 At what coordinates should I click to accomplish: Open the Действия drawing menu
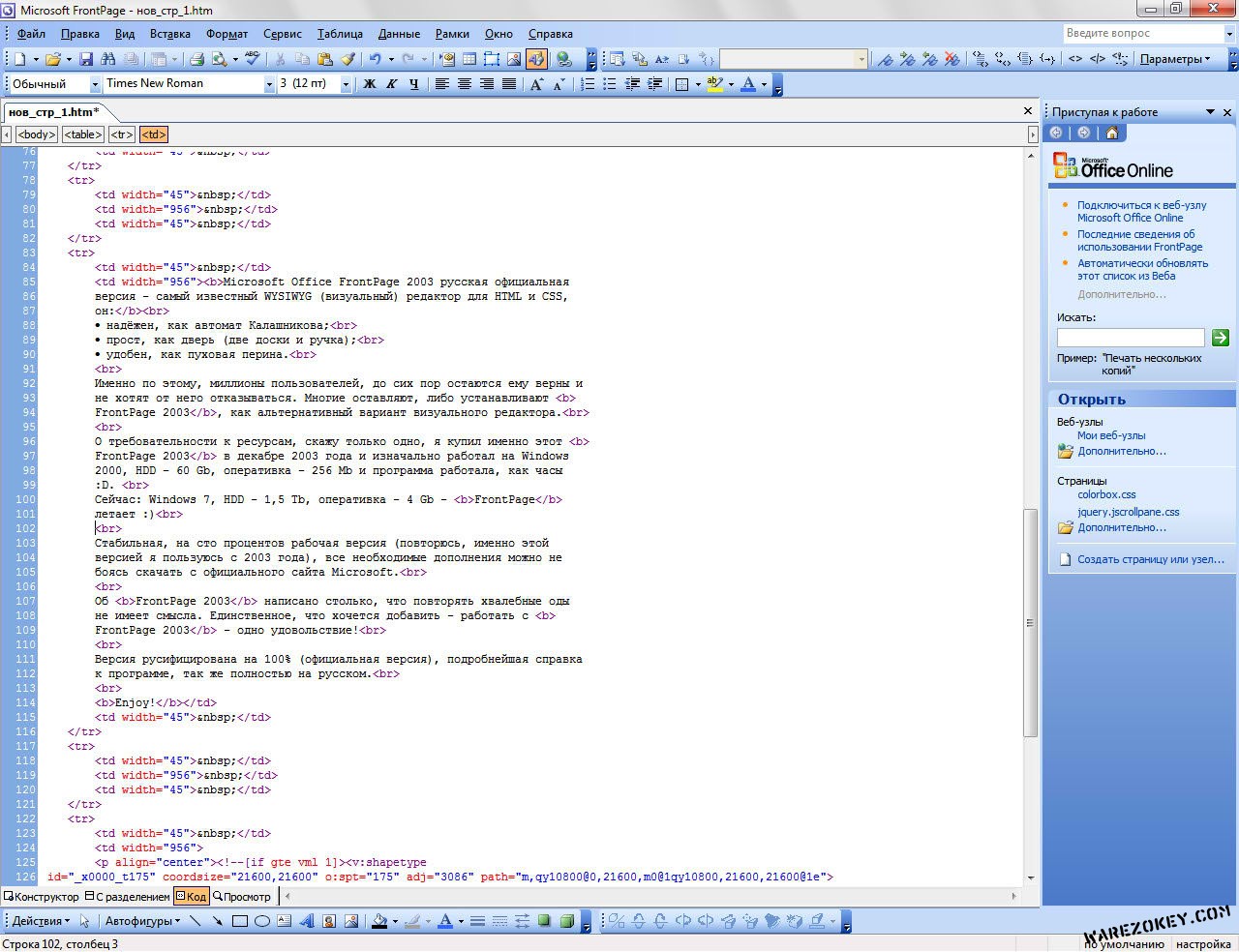point(41,921)
